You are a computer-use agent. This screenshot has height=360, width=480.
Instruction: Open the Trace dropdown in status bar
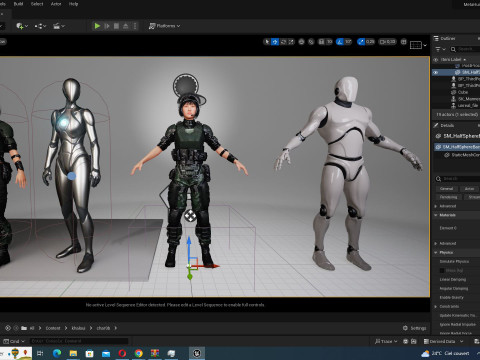[x=386, y=341]
